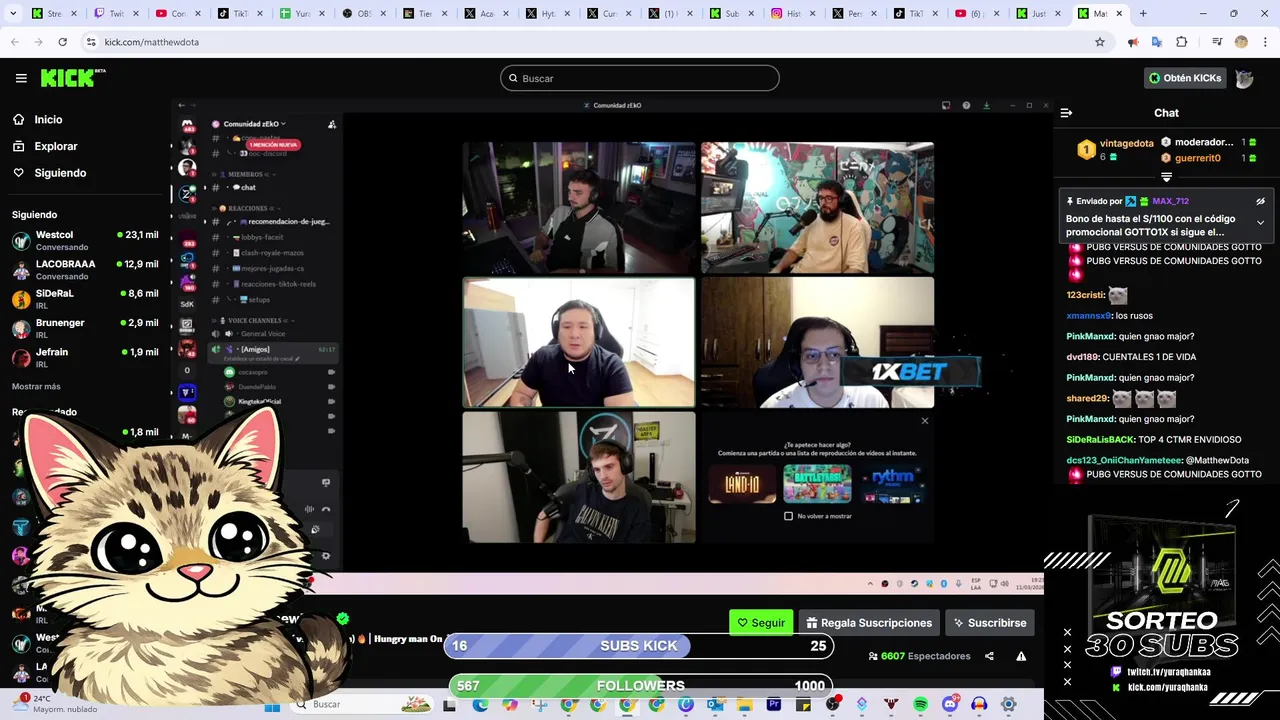Click the 6607 Espectadores count
1280x720 pixels.
point(919,656)
